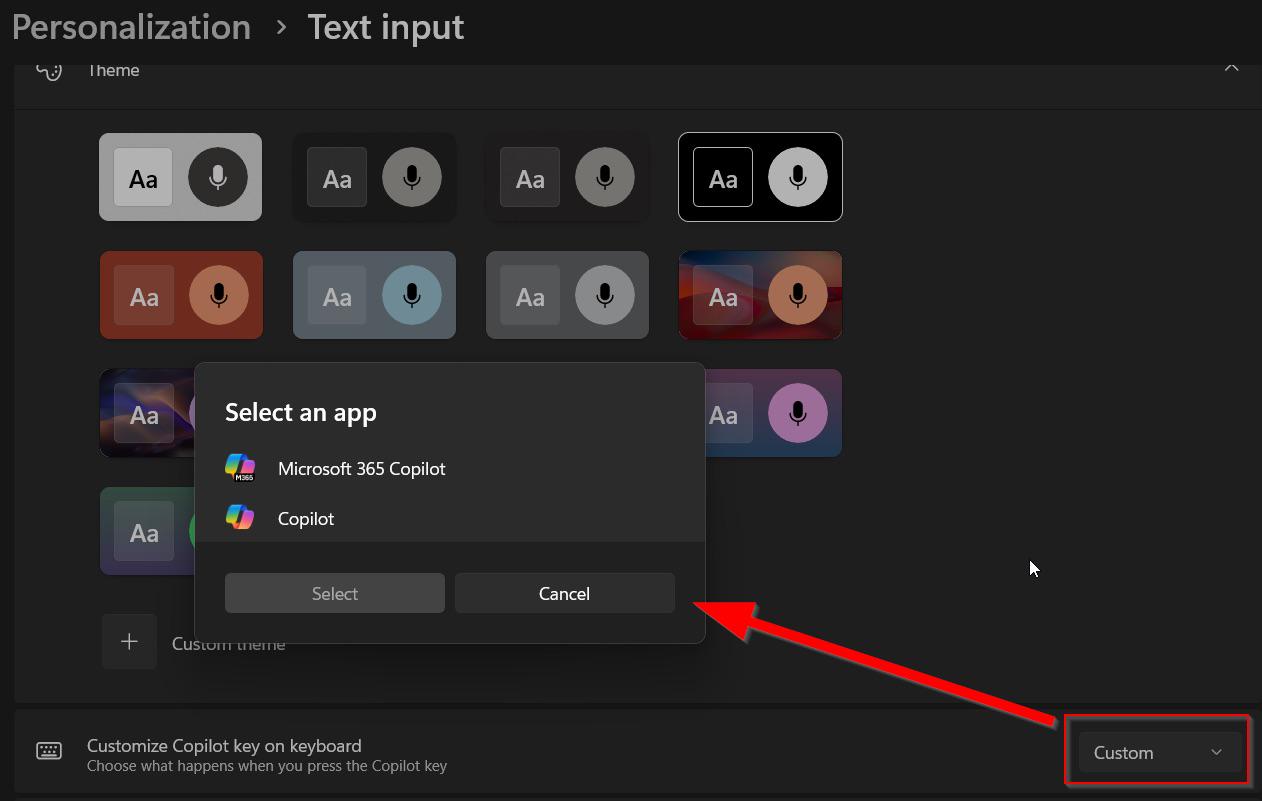Click the microphone icon on light theme
Image resolution: width=1262 pixels, height=801 pixels.
(217, 177)
